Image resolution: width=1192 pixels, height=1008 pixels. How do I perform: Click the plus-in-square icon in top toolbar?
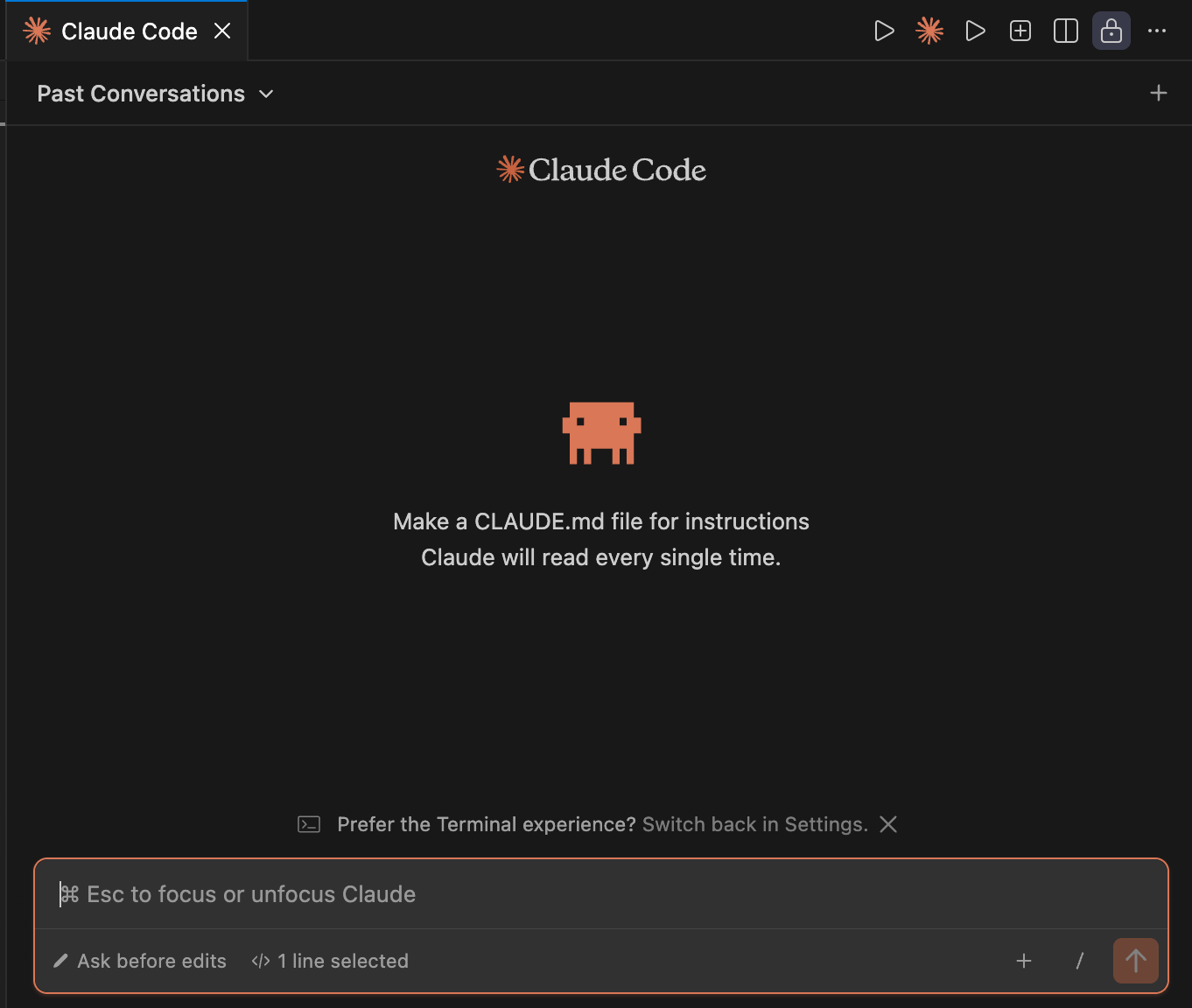coord(1020,31)
